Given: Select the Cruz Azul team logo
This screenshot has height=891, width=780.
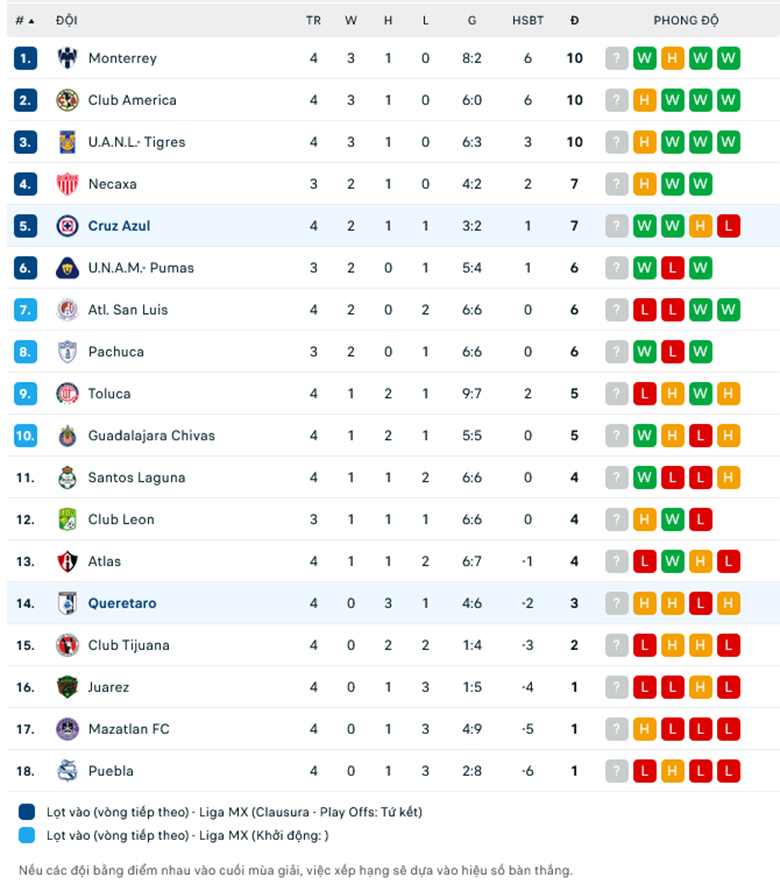Looking at the screenshot, I should click(66, 226).
